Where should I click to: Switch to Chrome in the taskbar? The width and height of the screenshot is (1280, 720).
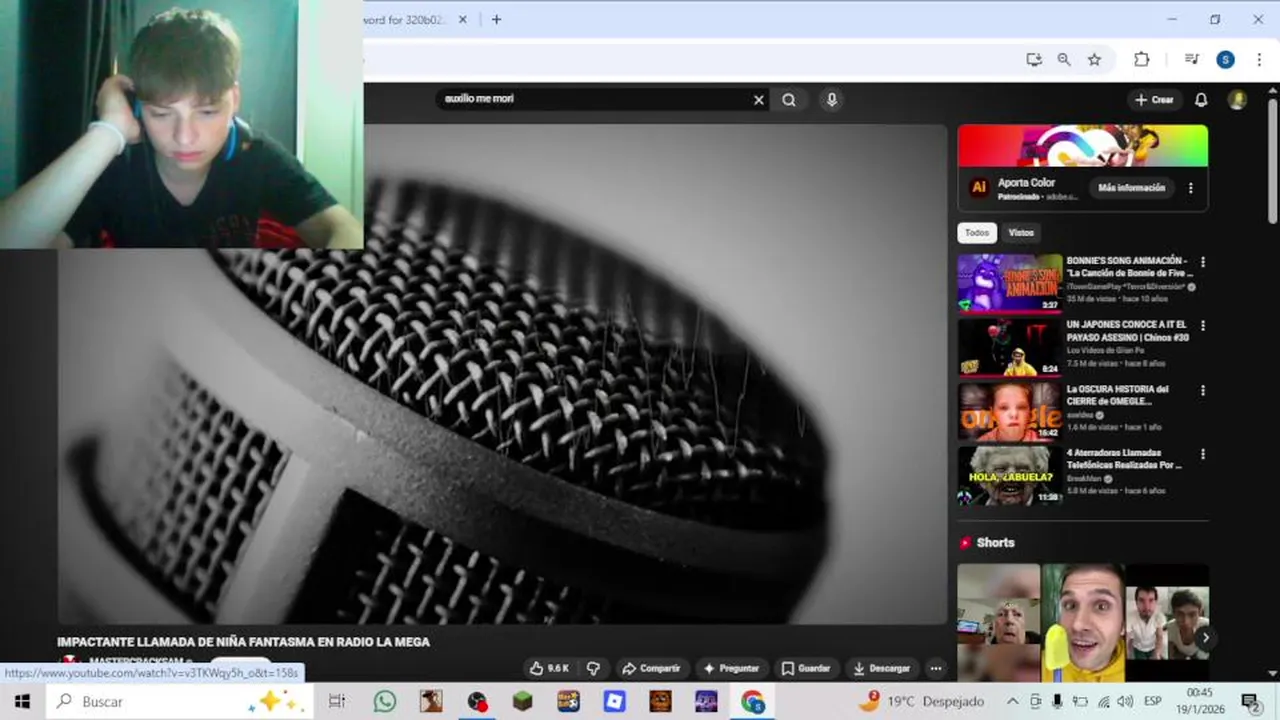[x=752, y=702]
